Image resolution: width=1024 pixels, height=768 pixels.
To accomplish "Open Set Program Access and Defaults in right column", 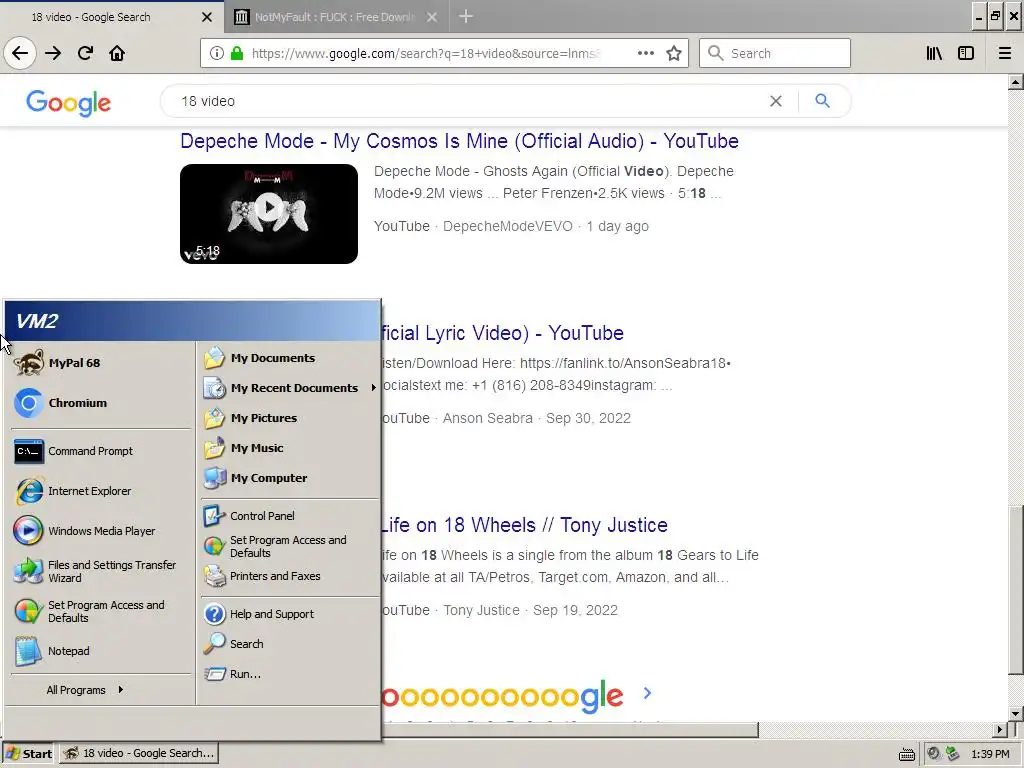I will [x=289, y=546].
